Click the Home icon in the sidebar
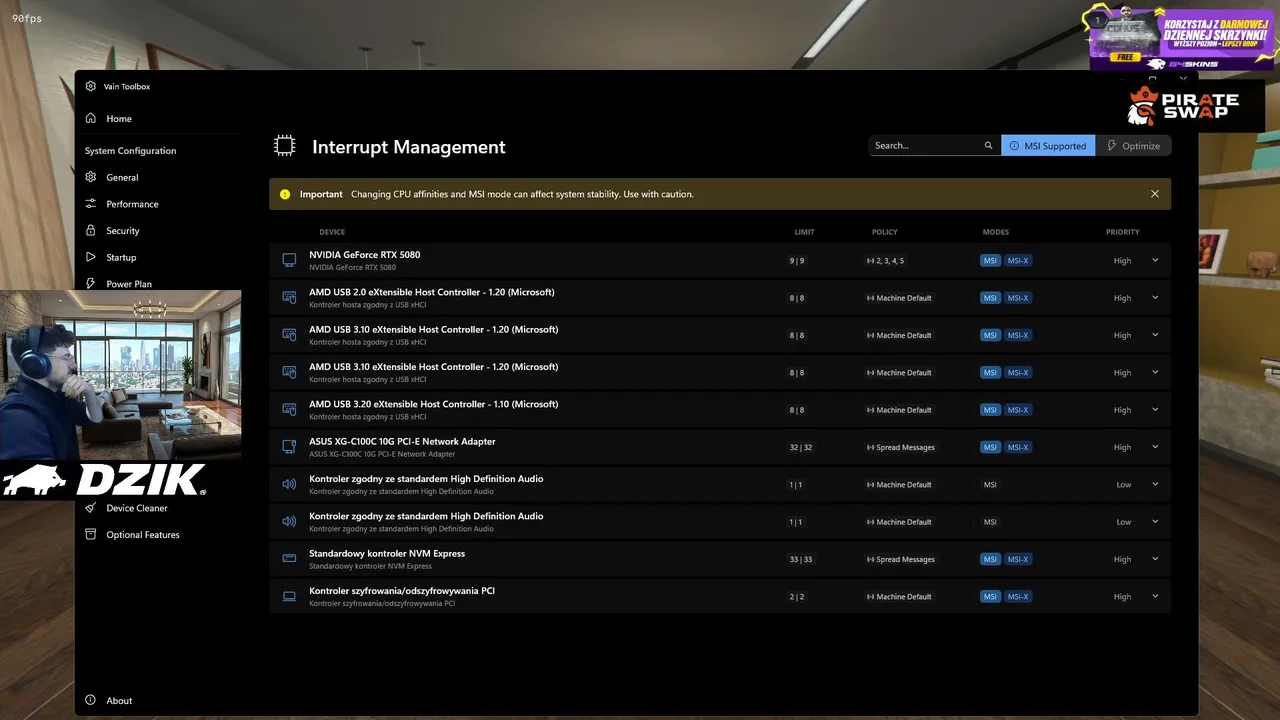Image resolution: width=1280 pixels, height=720 pixels. pos(91,118)
